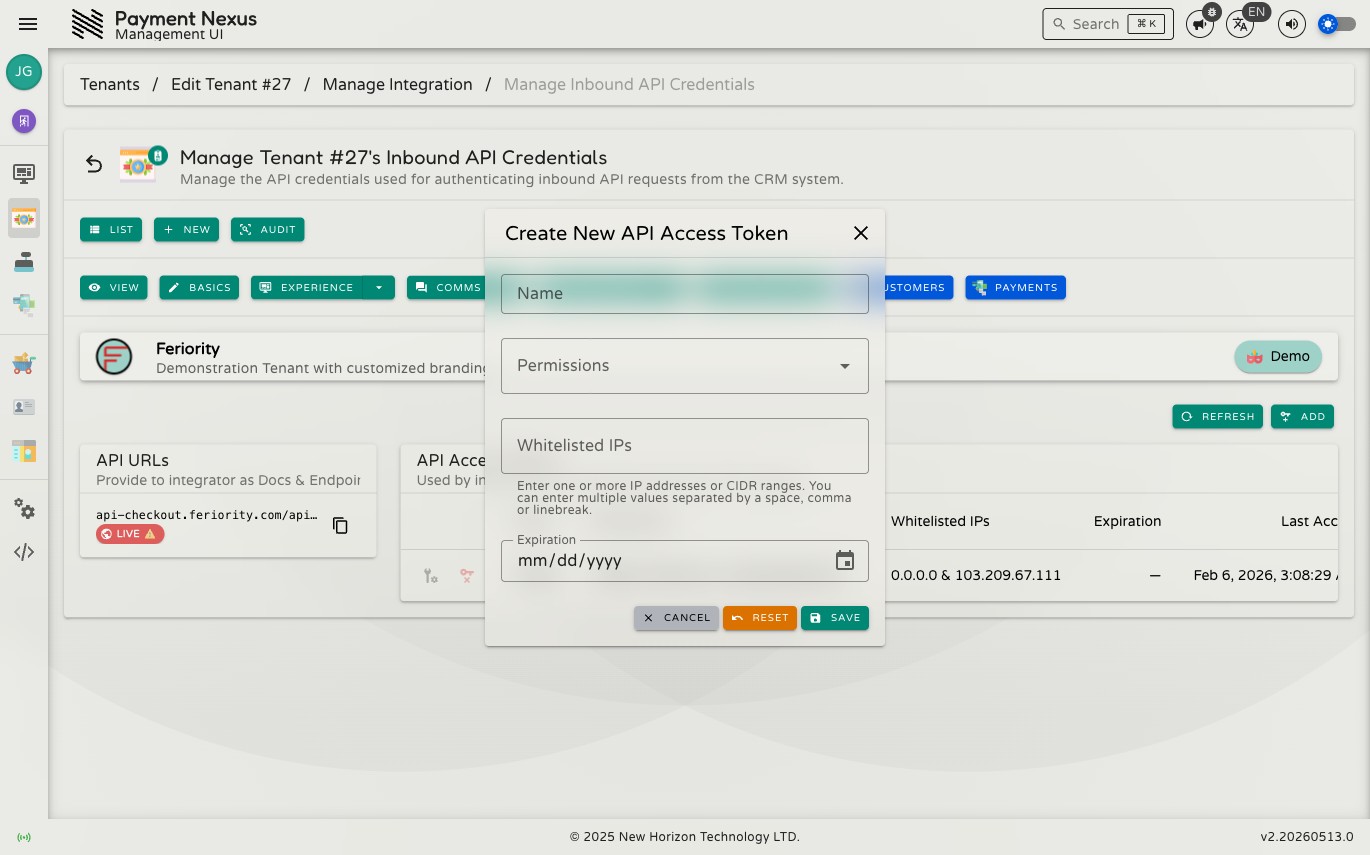
Task: Open the View tab button
Action: point(114,288)
